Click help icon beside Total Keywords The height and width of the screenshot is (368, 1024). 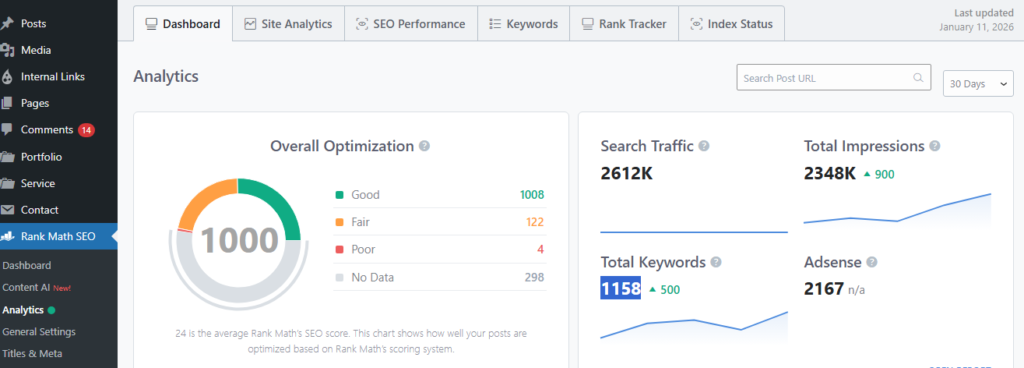(x=716, y=262)
